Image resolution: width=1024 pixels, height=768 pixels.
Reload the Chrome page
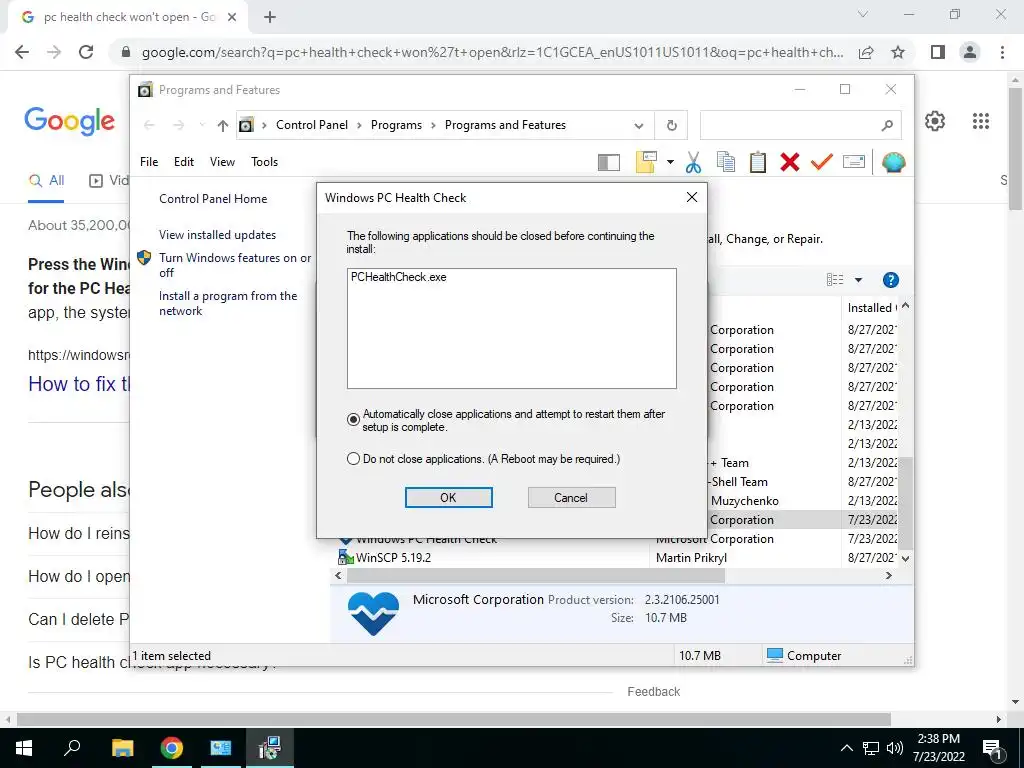86,52
